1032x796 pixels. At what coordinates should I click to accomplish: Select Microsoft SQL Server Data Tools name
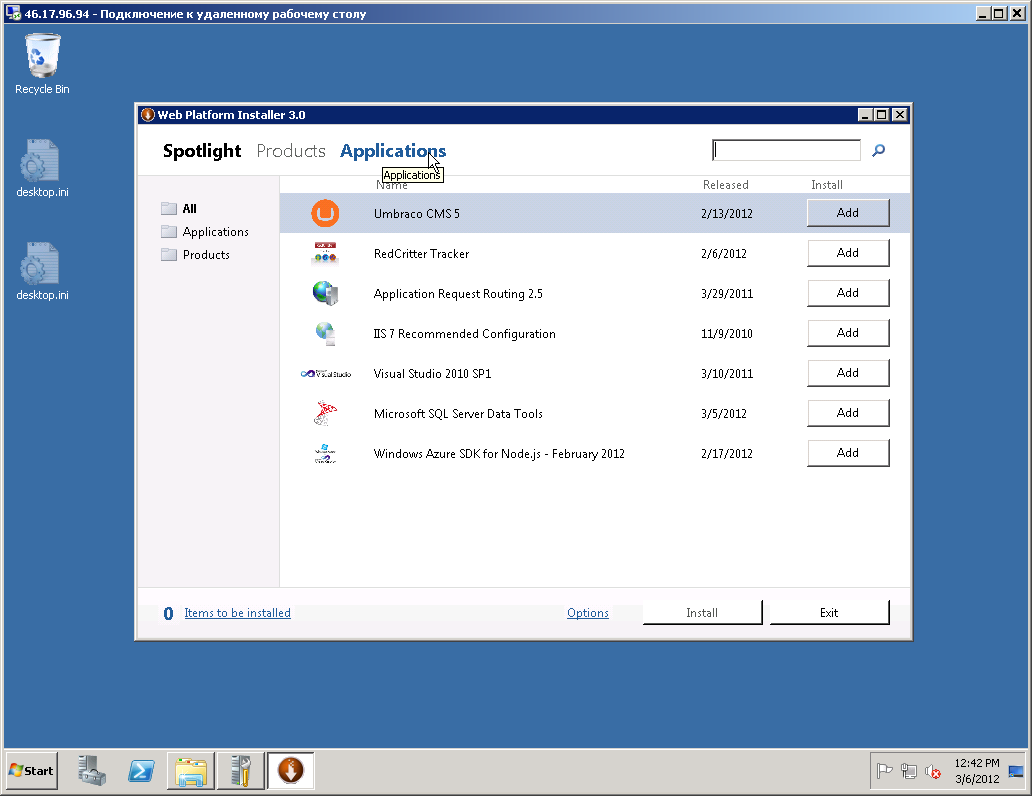(x=458, y=413)
